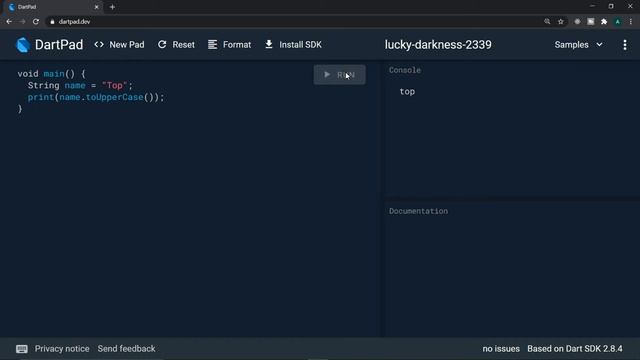Click the first extension icon next to star
This screenshot has width=640, height=360.
click(x=577, y=22)
